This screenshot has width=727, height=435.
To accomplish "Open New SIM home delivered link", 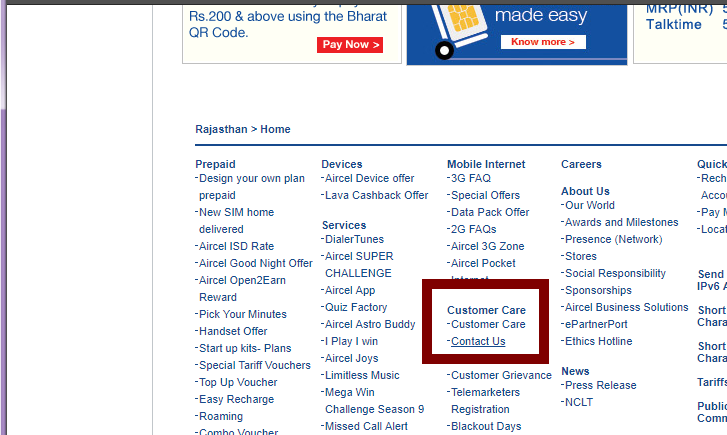I will tap(236, 221).
